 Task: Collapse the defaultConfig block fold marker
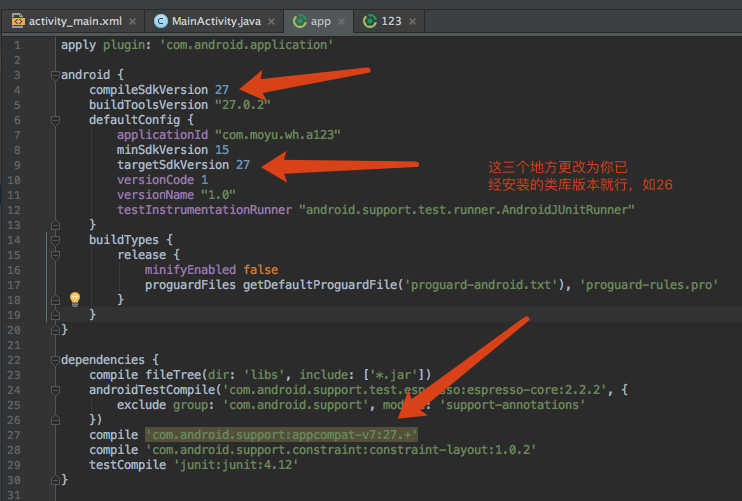pos(55,120)
